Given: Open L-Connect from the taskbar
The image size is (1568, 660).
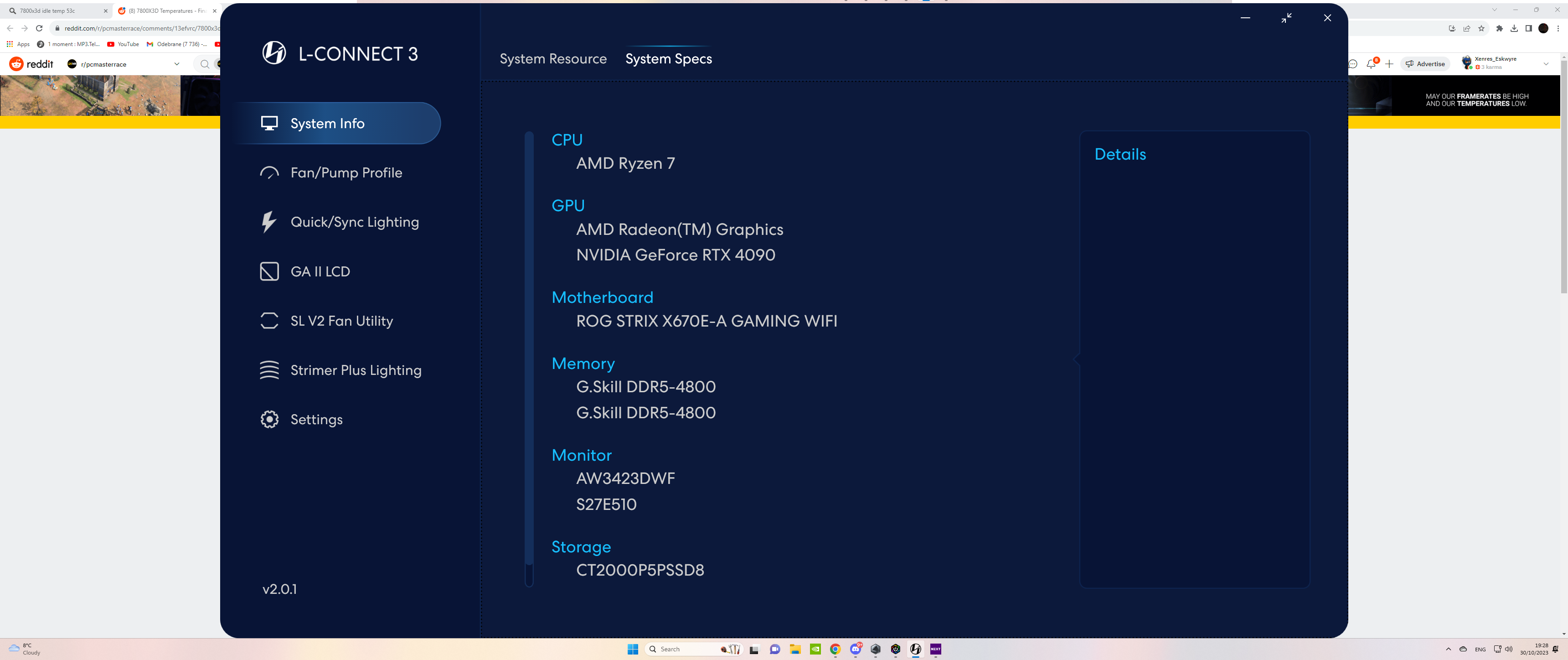Looking at the screenshot, I should point(915,649).
